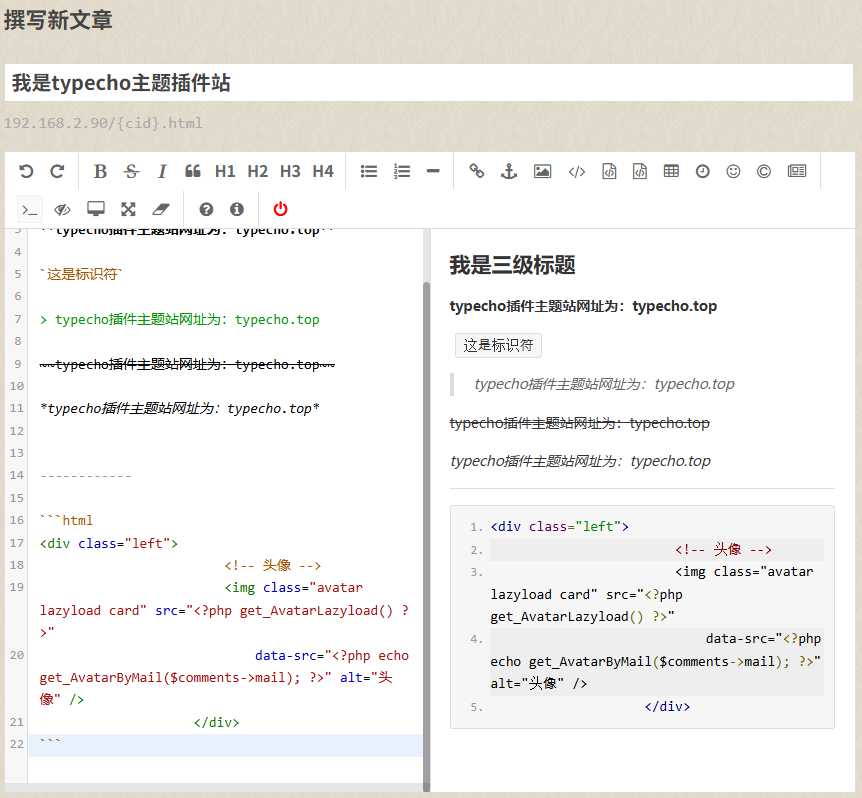
Task: Insert an H1 heading
Action: point(225,171)
